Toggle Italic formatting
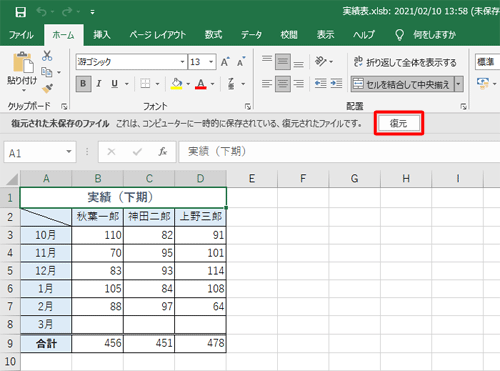 [99, 83]
